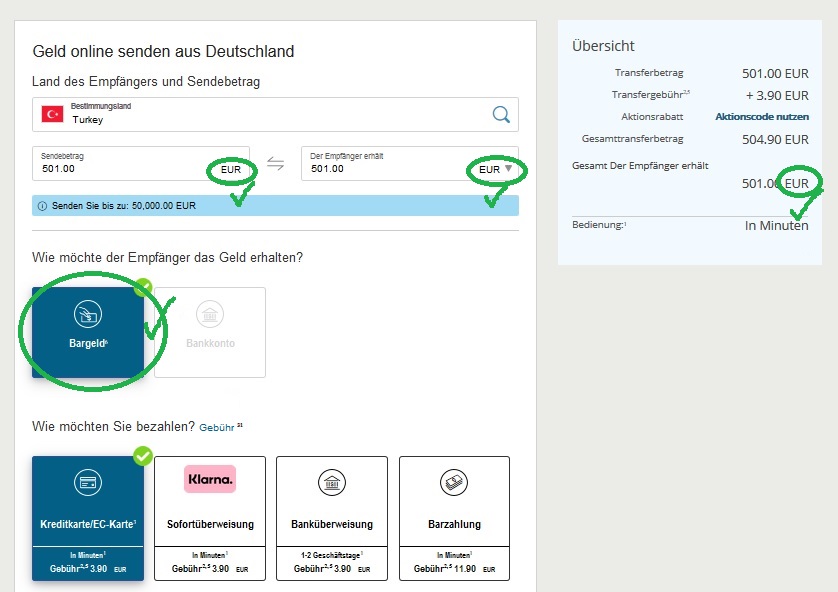Click the swap arrows between amount fields
This screenshot has width=838, height=592.
(x=276, y=164)
